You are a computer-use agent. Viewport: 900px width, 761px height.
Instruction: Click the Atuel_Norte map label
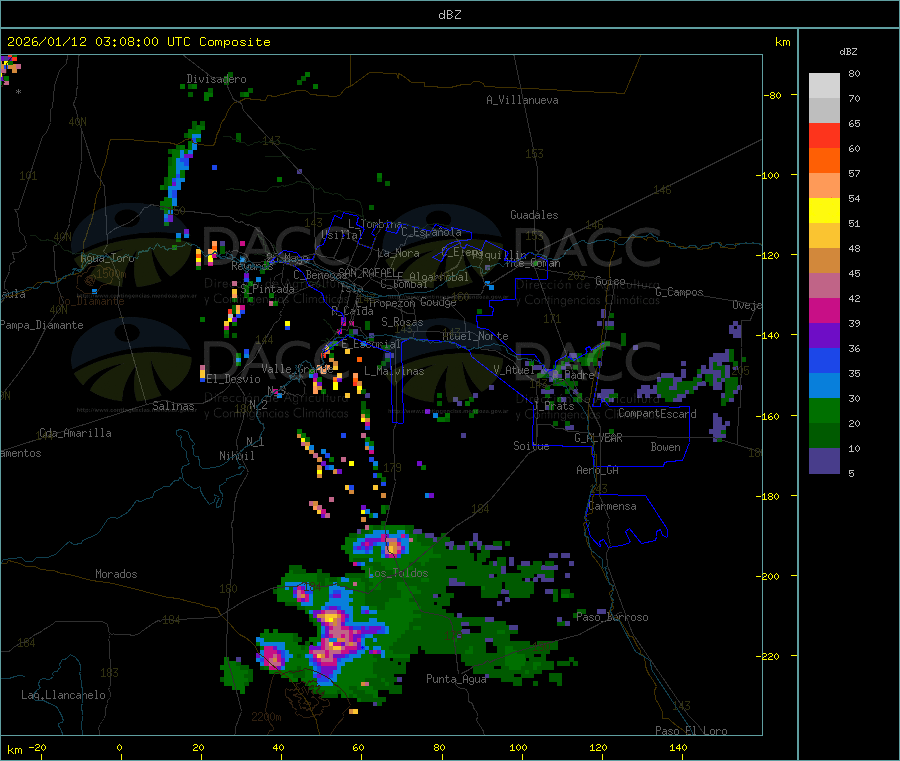tap(475, 336)
